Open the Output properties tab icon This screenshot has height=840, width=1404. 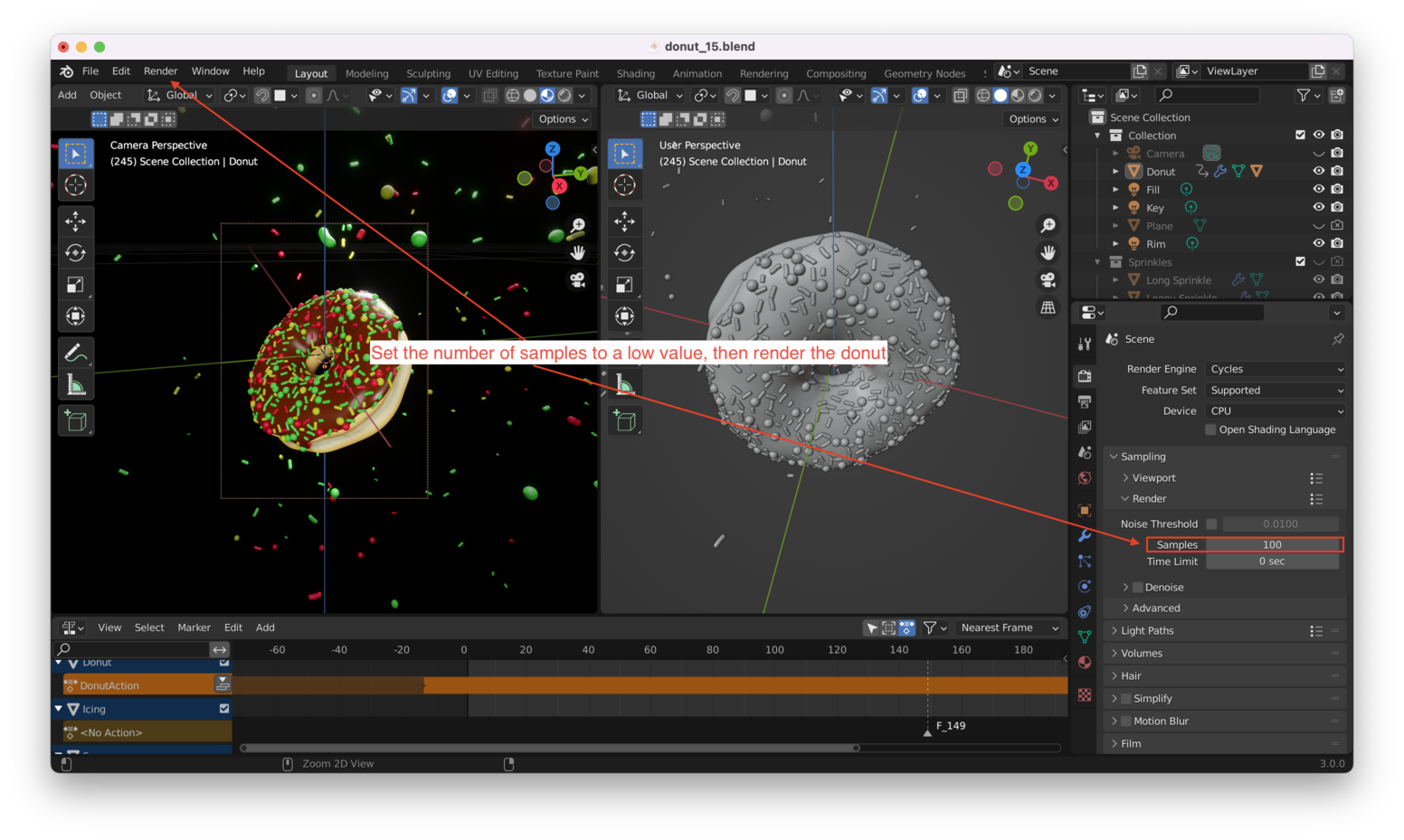point(1085,401)
